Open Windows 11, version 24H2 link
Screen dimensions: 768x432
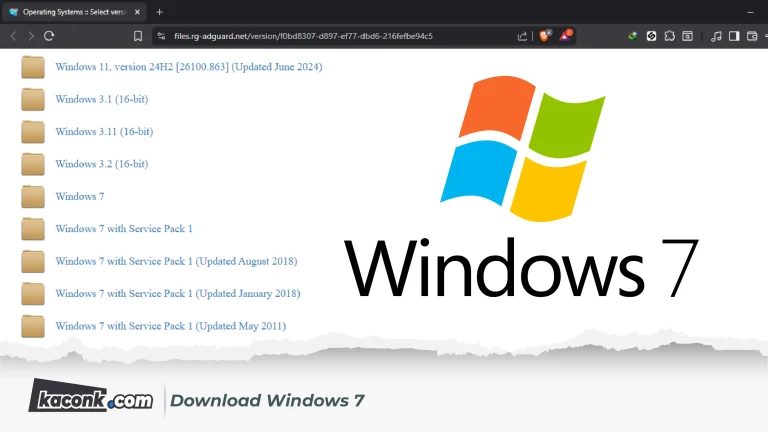(x=189, y=67)
